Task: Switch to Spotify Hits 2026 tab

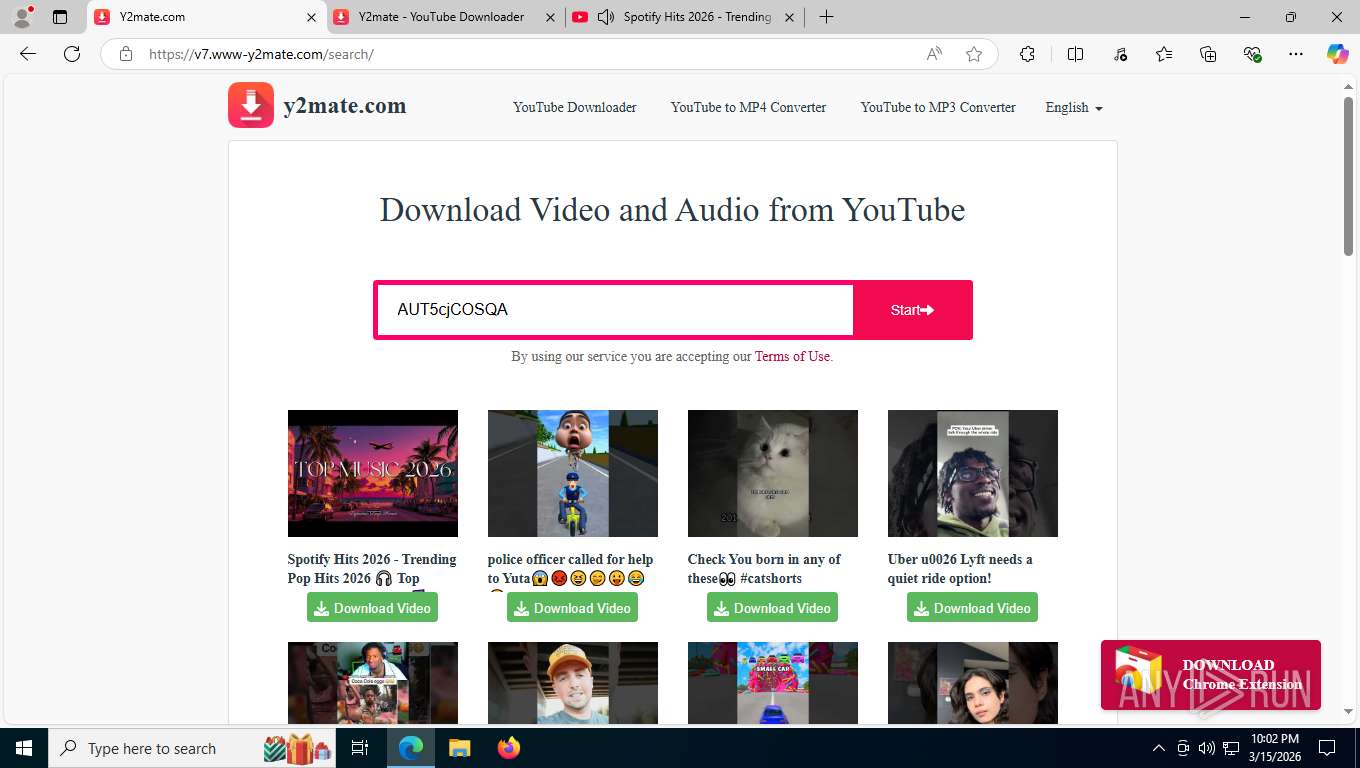Action: (x=697, y=17)
